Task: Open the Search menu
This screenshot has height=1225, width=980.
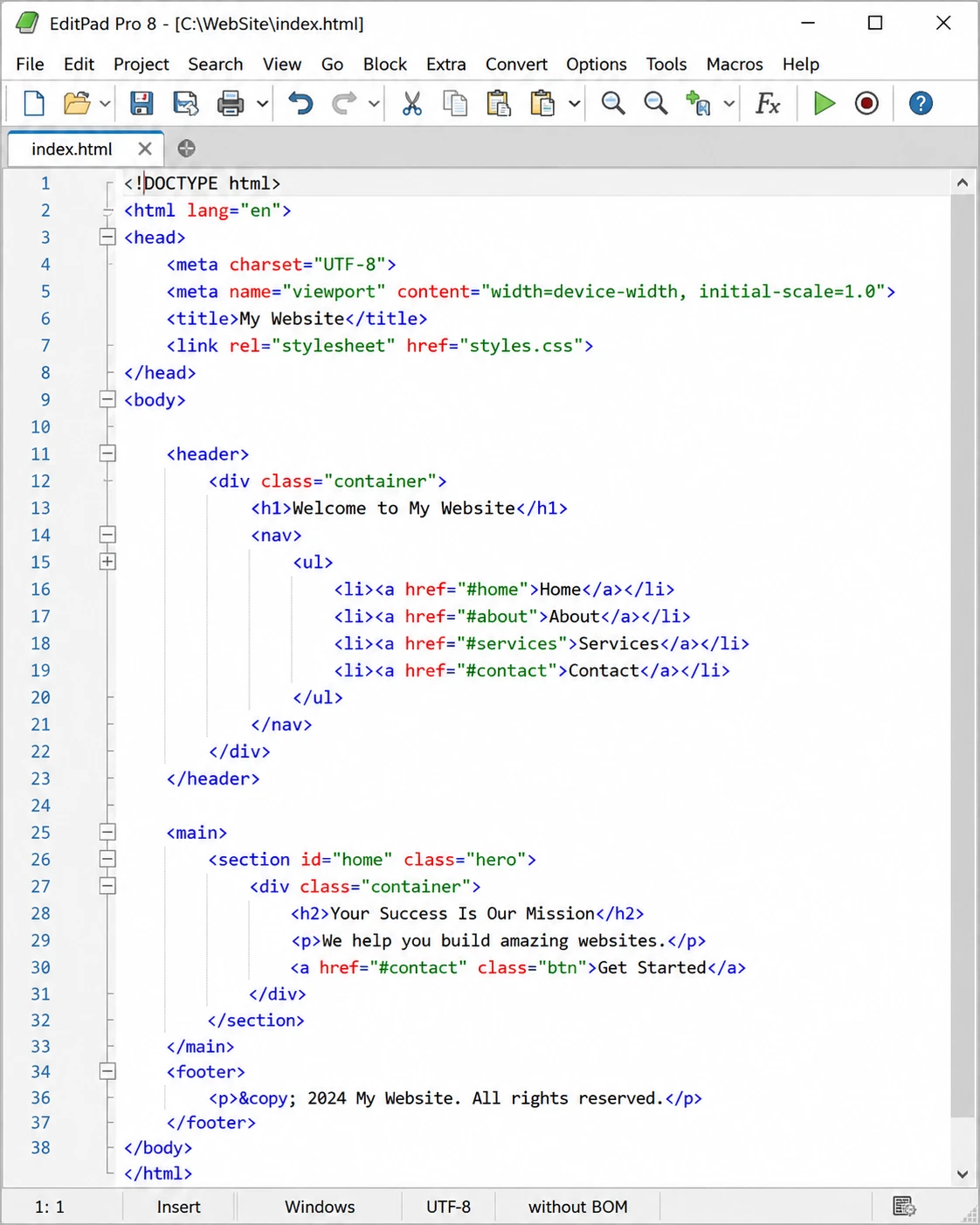Action: (215, 65)
